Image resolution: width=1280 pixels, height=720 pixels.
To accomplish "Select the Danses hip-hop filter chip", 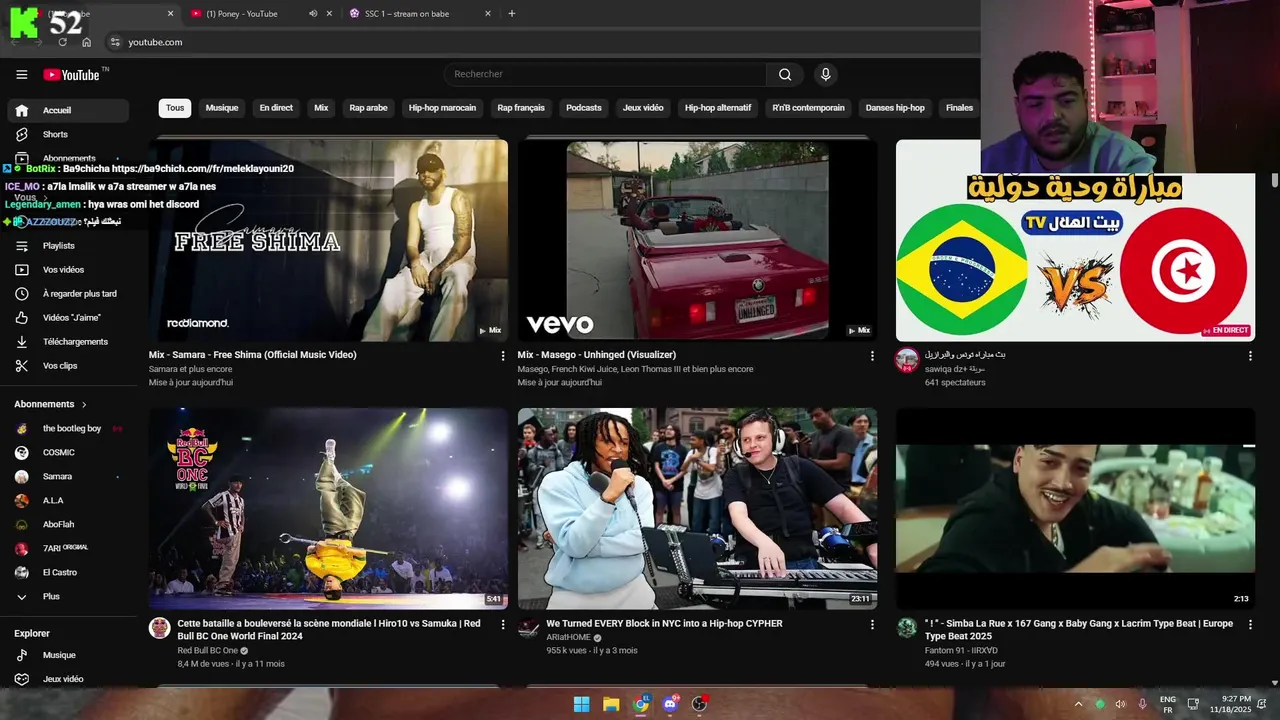I will point(895,108).
